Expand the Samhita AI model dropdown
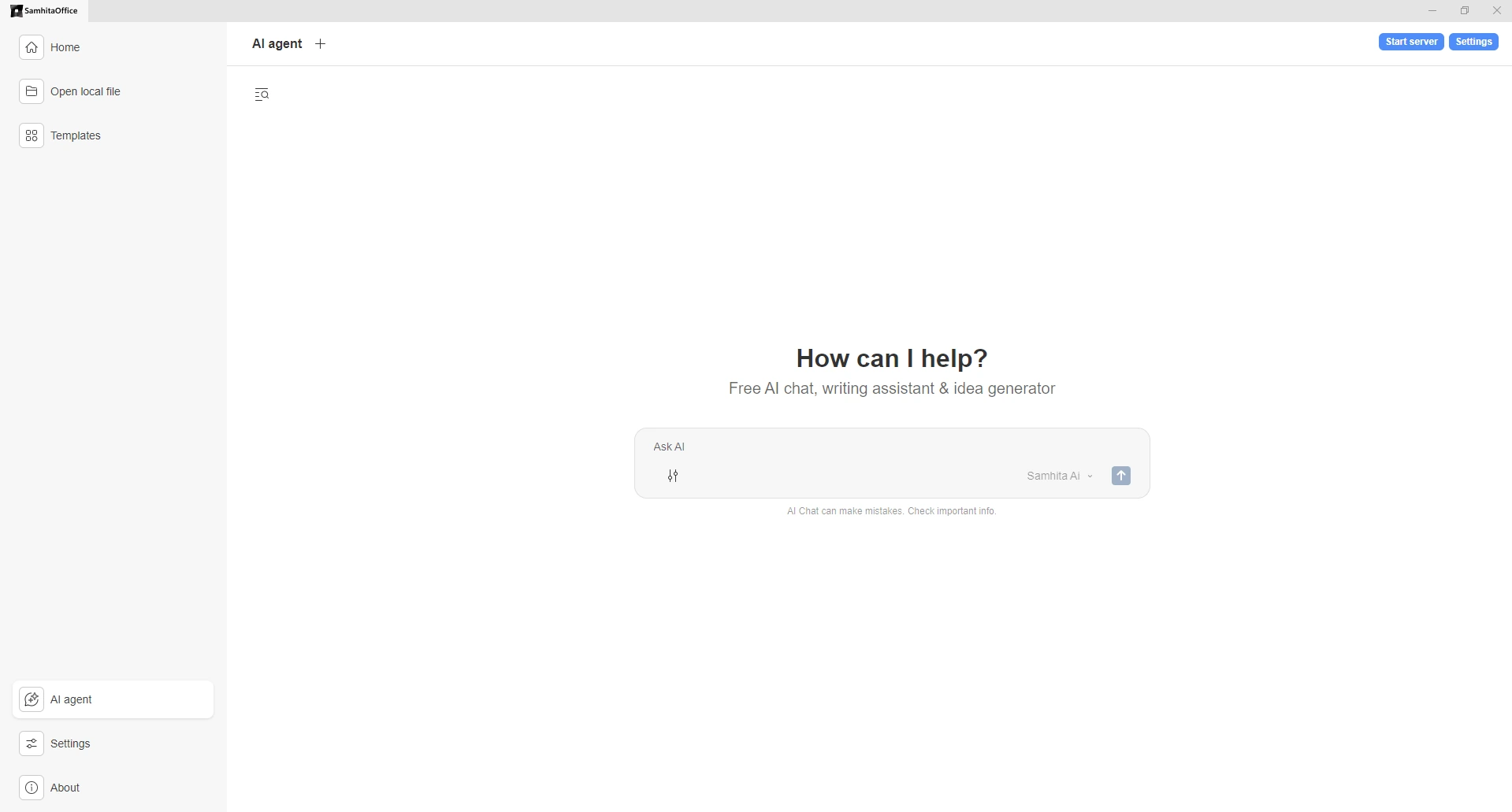Image resolution: width=1512 pixels, height=812 pixels. pos(1060,476)
